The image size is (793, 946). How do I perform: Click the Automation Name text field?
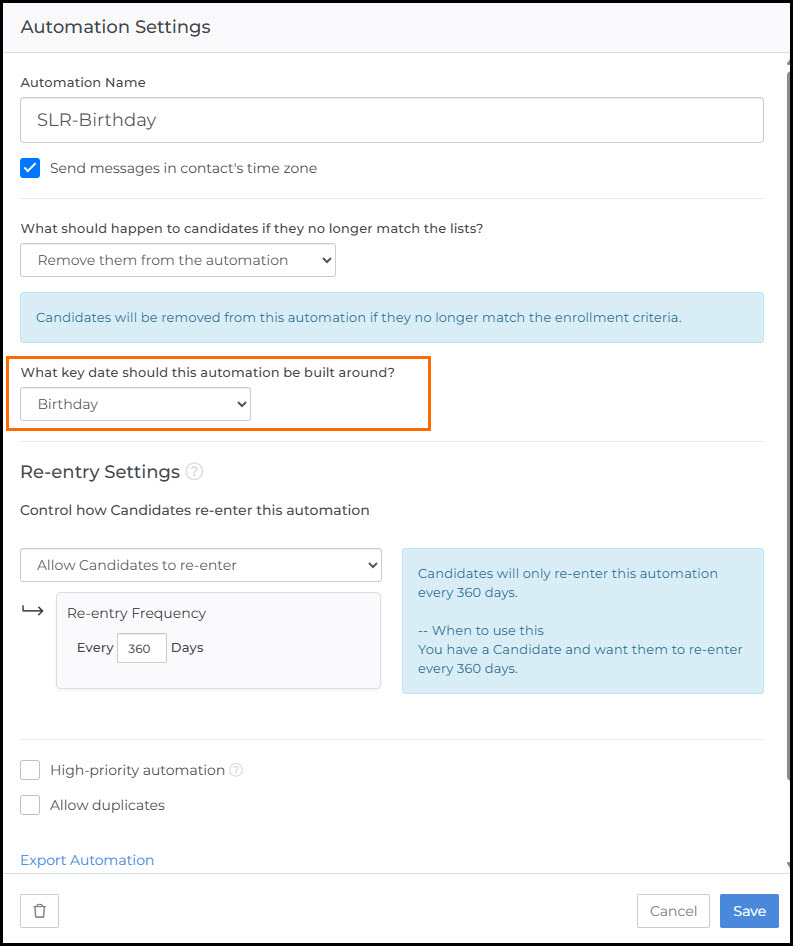pyautogui.click(x=391, y=120)
